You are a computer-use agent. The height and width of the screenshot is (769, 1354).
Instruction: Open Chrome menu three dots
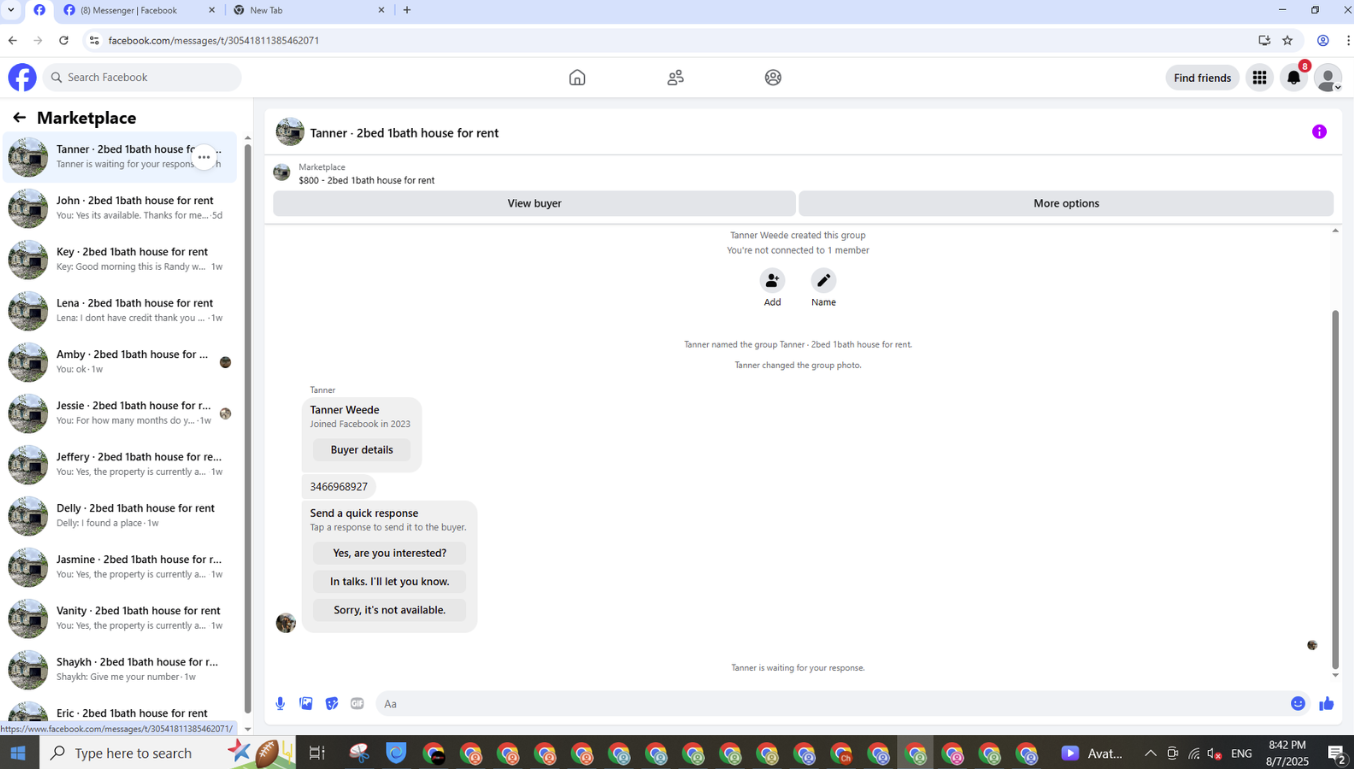[x=1348, y=40]
